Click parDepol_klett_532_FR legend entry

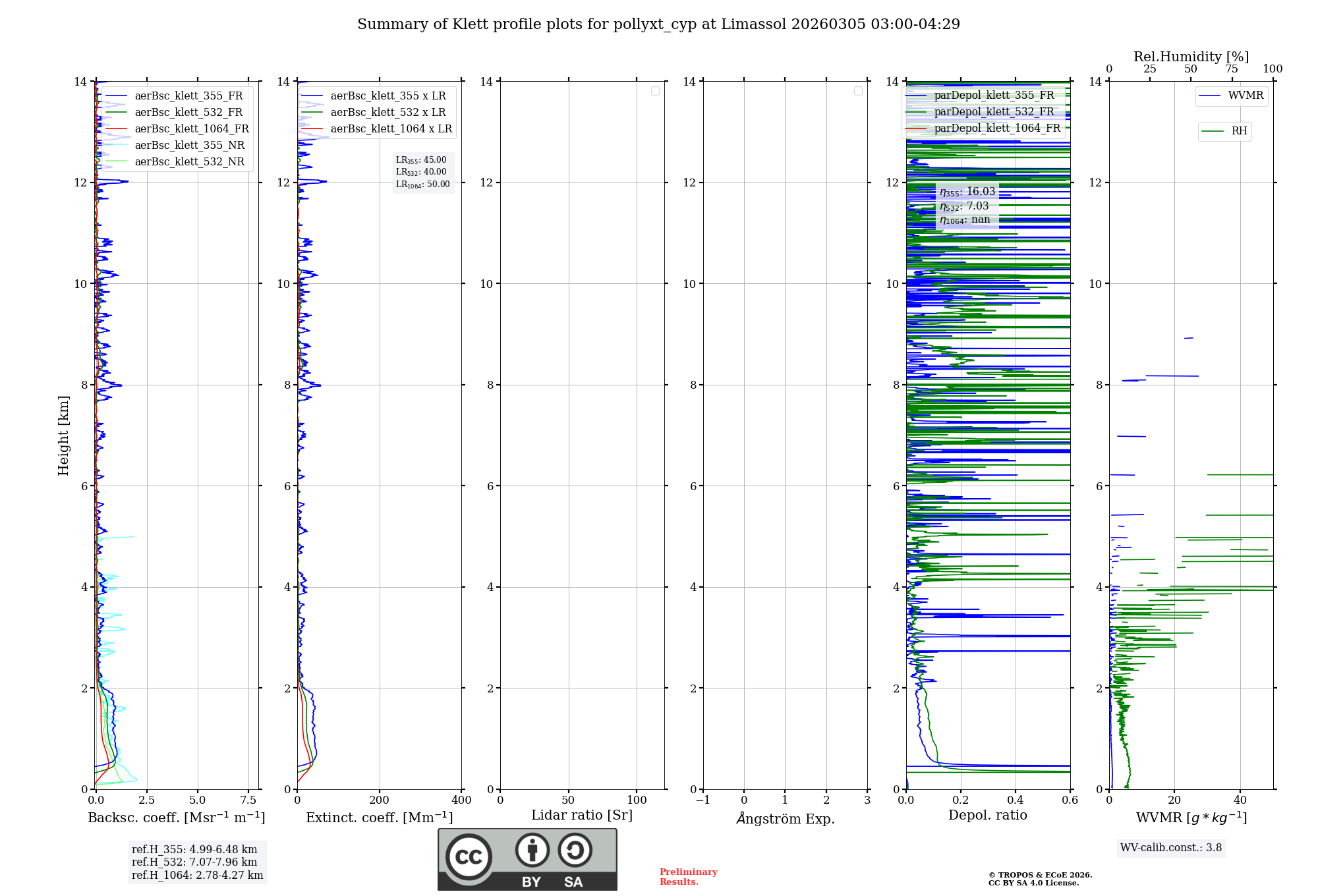994,112
